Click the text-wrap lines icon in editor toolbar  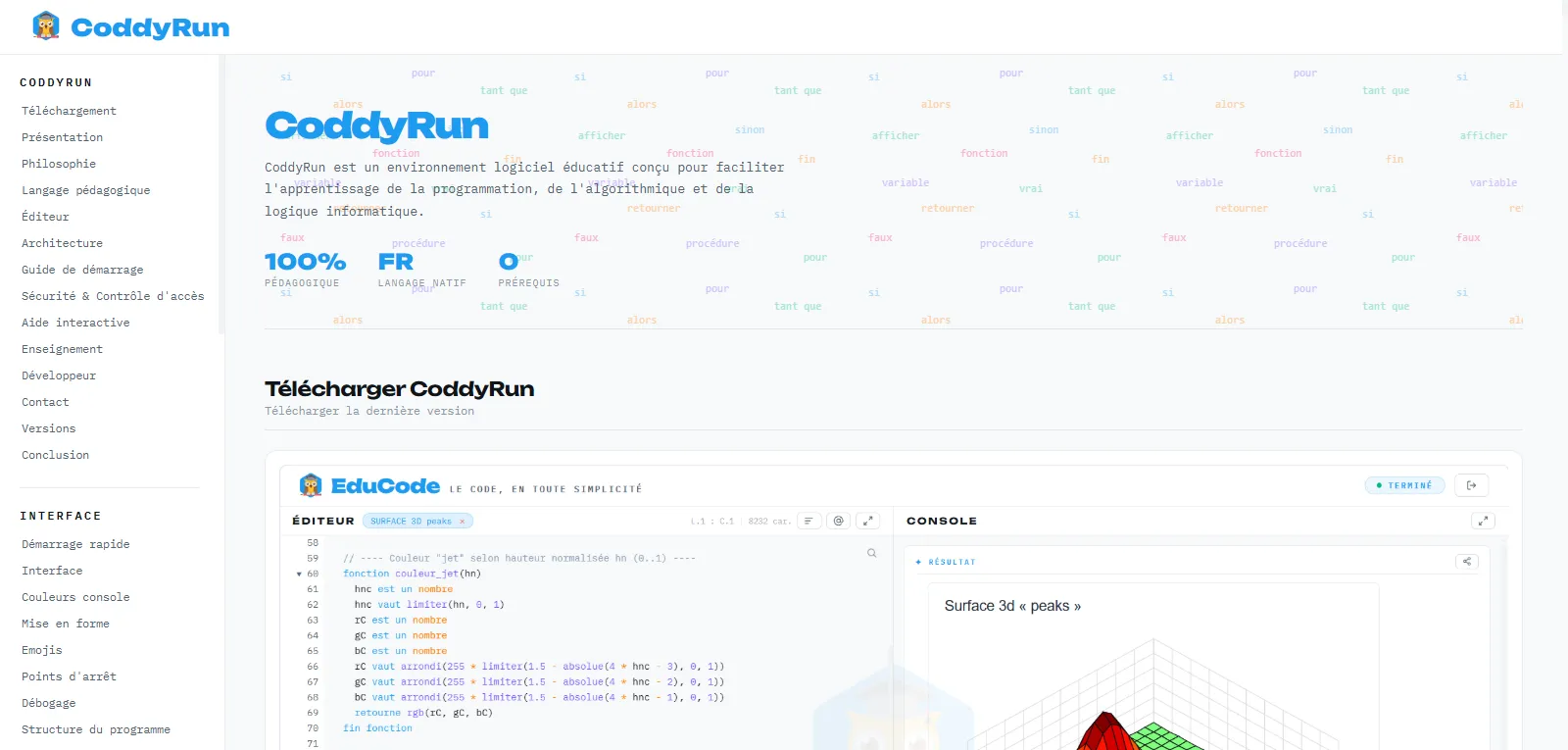[x=808, y=522]
